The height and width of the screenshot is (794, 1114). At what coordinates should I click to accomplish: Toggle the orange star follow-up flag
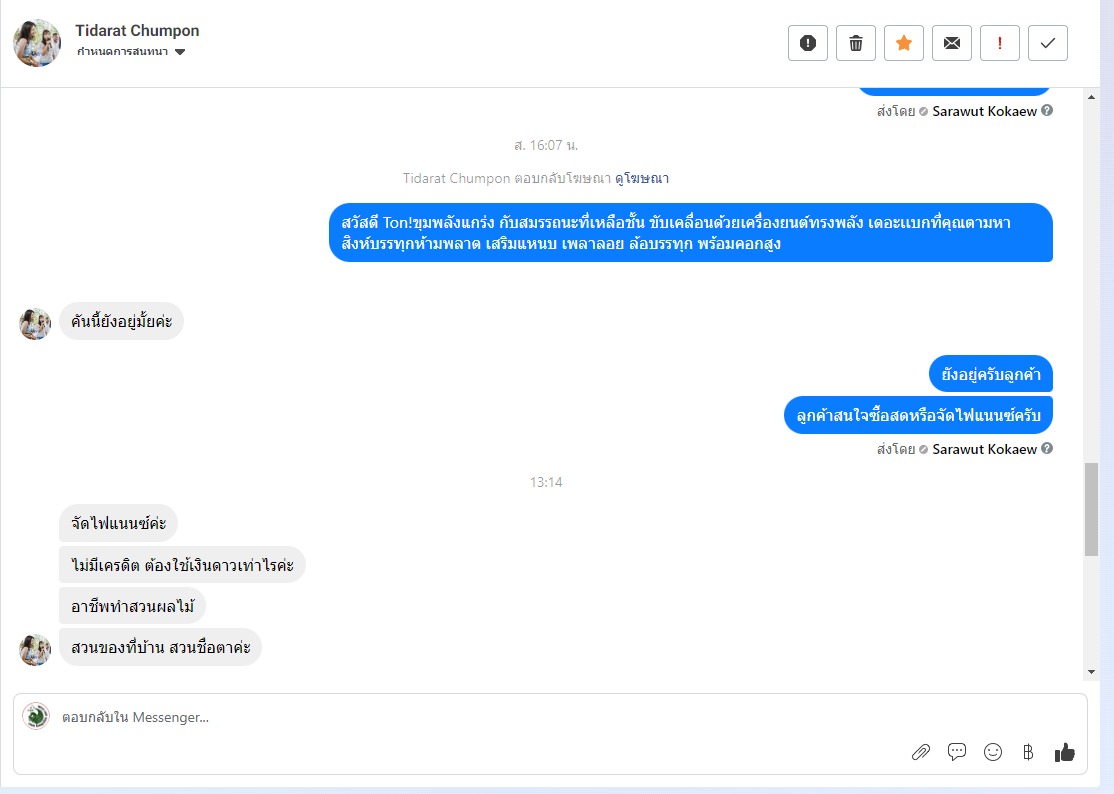tap(904, 43)
